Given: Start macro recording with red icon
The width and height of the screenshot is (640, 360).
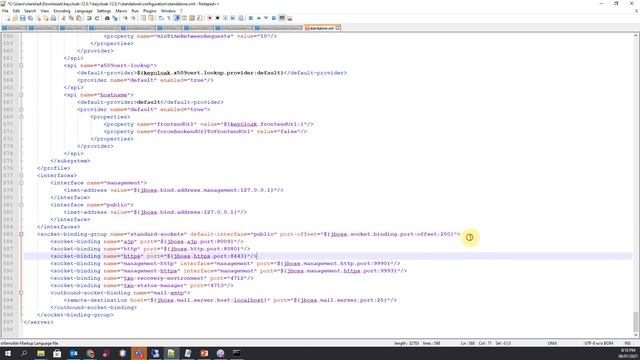Looking at the screenshot, I should [210, 18].
